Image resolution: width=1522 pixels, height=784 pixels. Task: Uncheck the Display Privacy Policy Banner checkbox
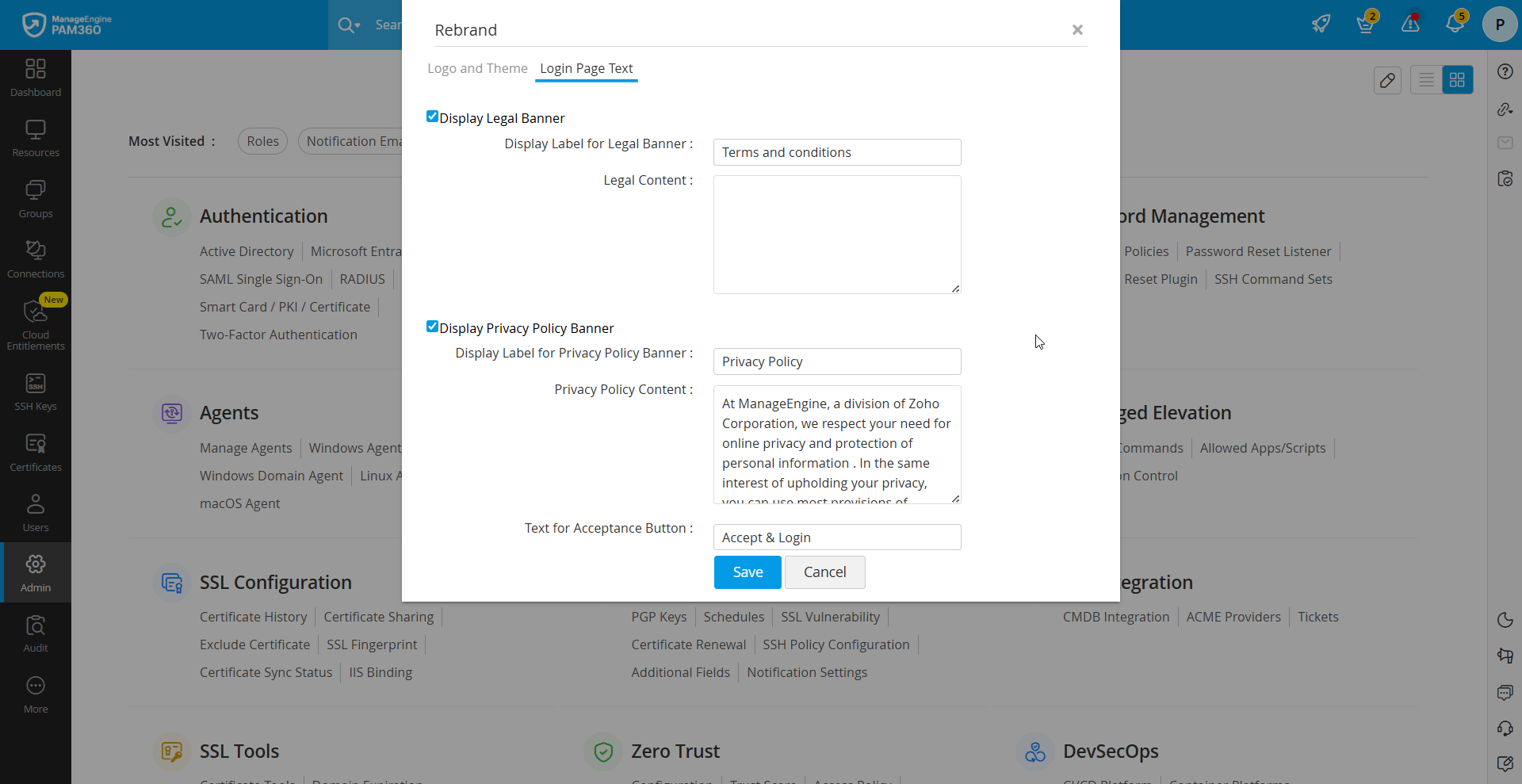point(432,326)
